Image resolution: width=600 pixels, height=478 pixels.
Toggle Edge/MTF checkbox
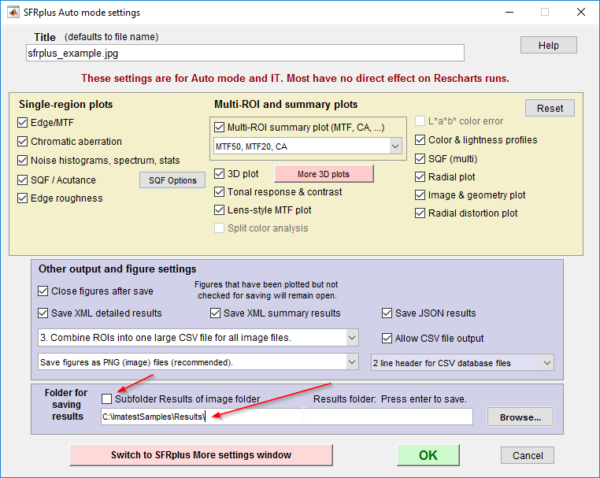[23, 123]
